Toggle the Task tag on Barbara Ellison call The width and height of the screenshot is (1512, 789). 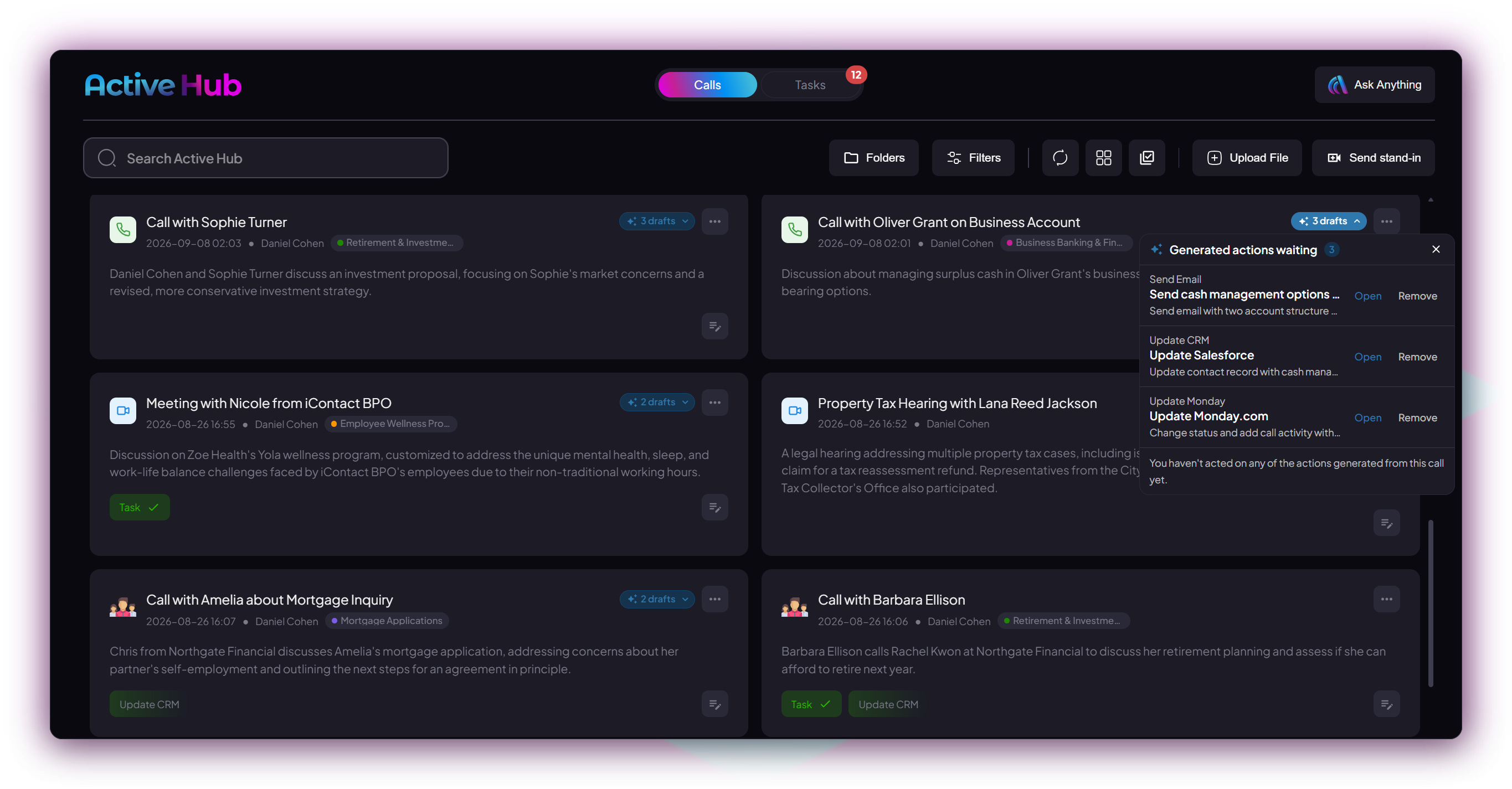click(x=811, y=704)
